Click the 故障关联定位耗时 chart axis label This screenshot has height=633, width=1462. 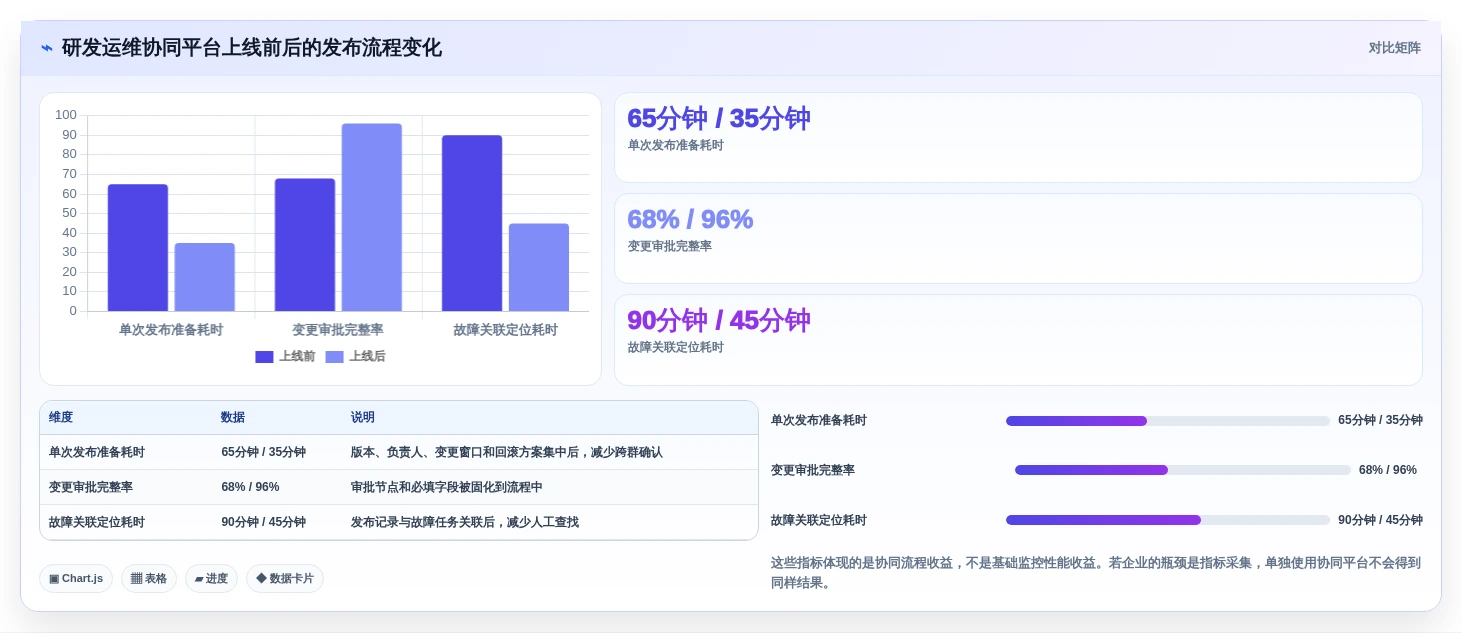505,330
